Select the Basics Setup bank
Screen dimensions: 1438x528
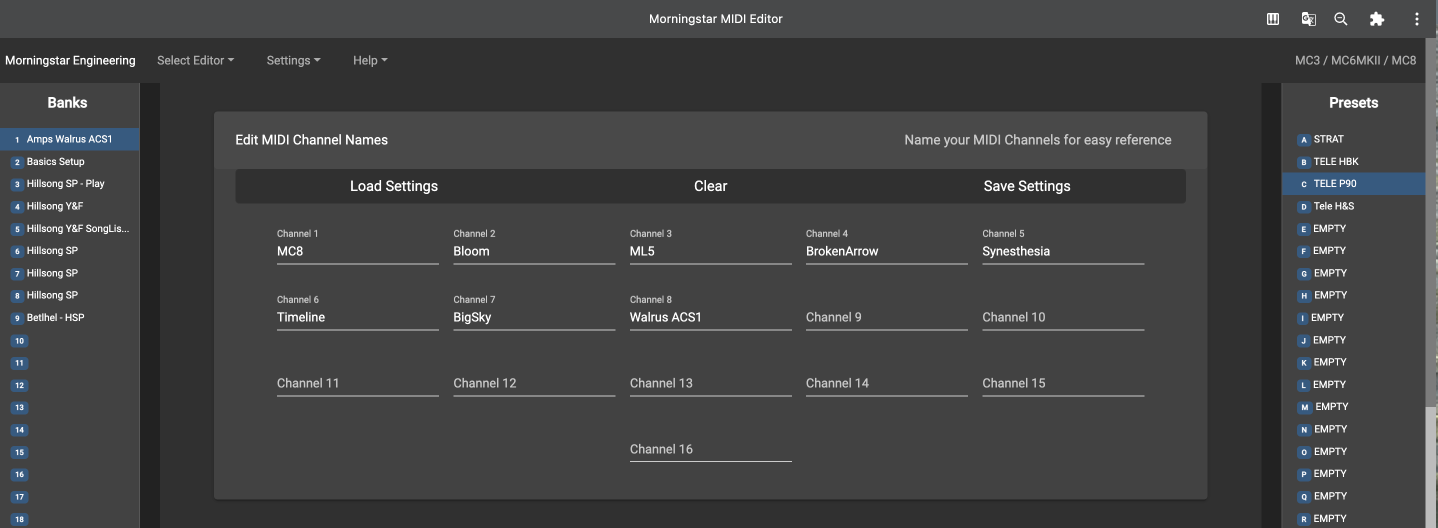click(x=56, y=162)
